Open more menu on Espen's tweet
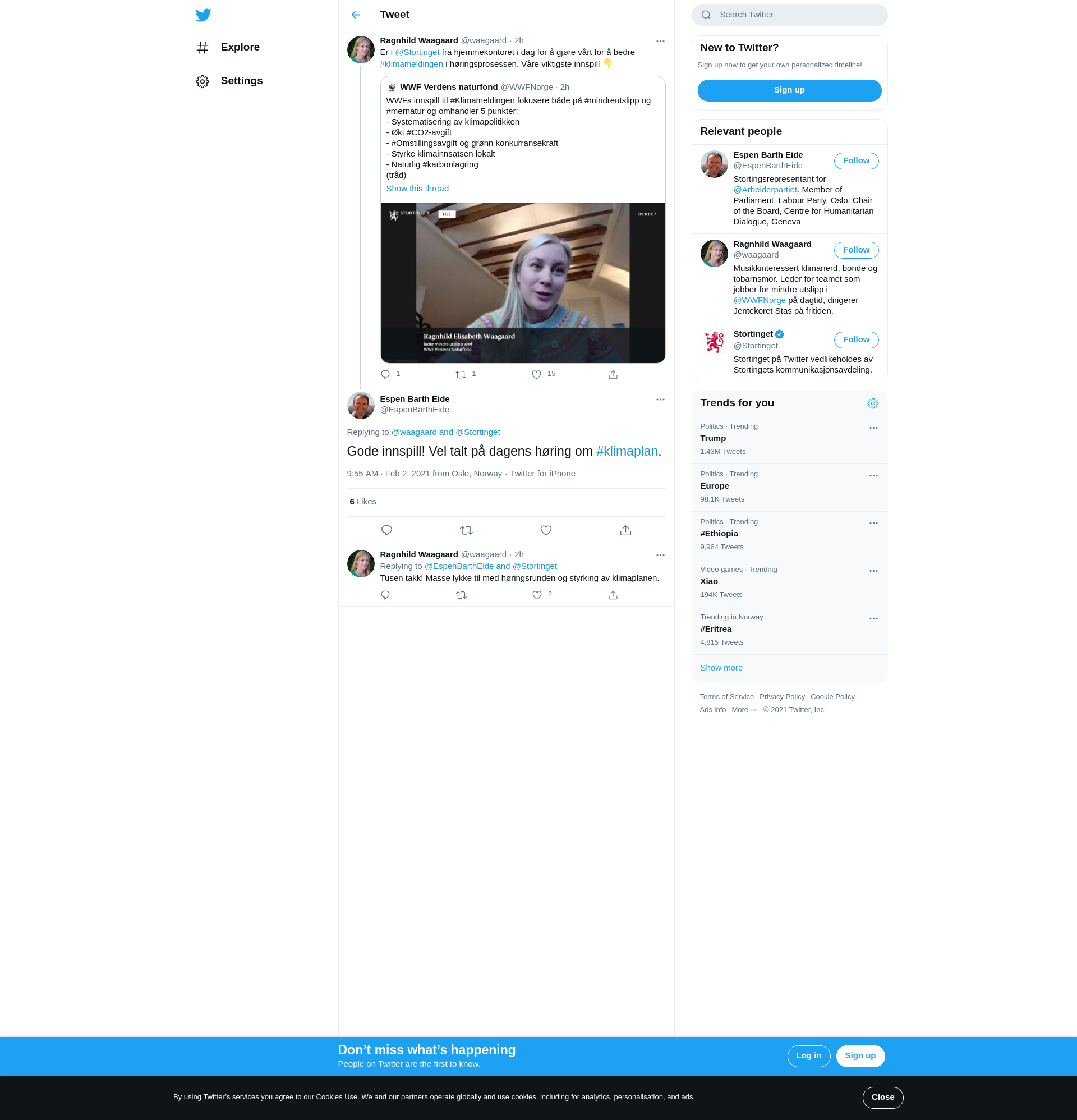The height and width of the screenshot is (1120, 1077). coord(660,400)
